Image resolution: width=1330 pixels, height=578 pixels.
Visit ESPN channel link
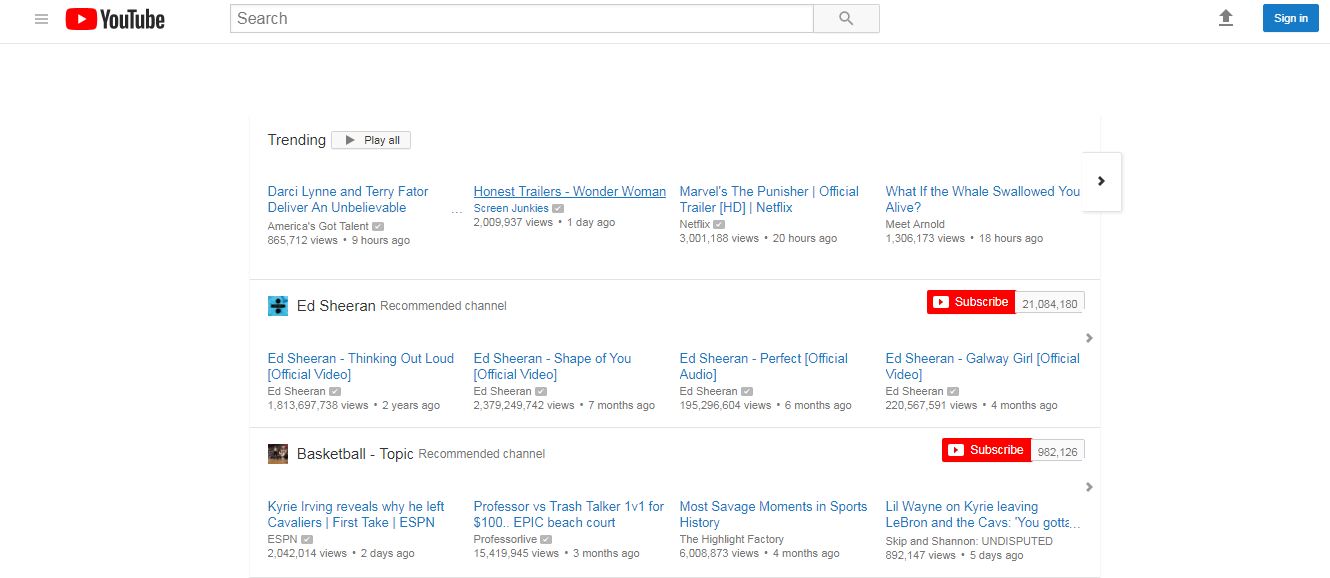pos(282,539)
